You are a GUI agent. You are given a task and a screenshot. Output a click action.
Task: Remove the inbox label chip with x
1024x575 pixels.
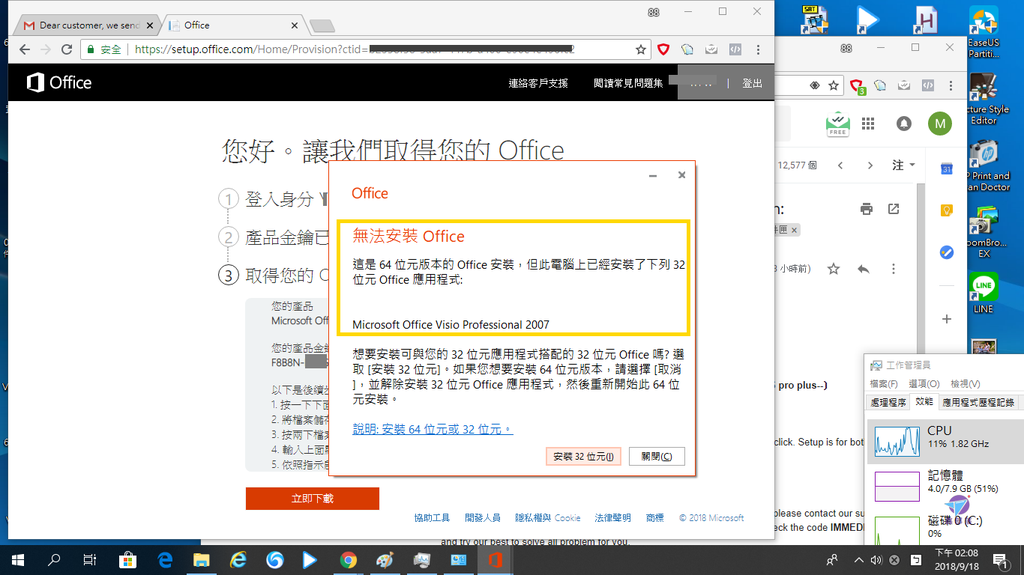(x=794, y=230)
